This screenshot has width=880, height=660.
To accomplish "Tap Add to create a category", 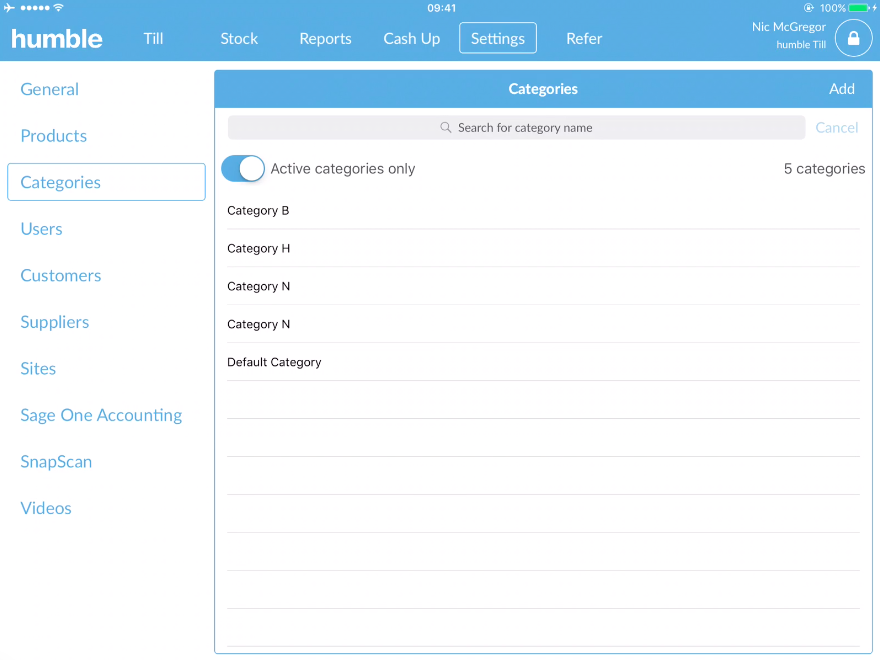I will coord(842,89).
